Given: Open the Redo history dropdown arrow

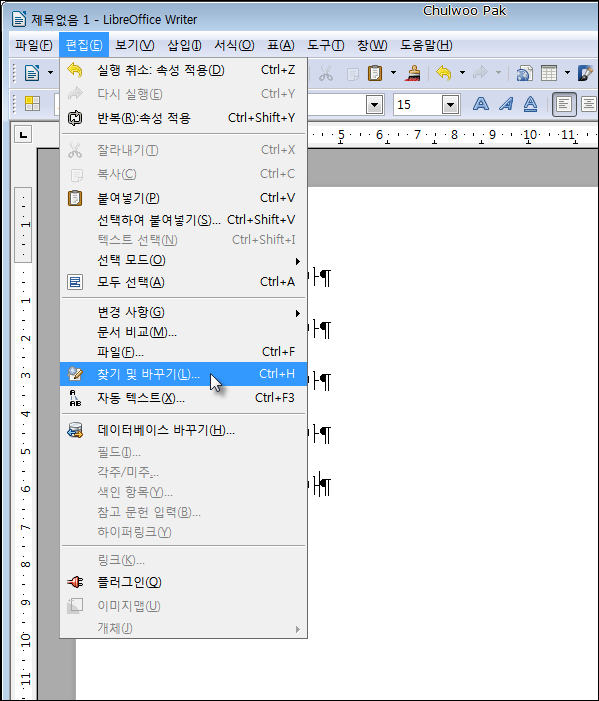Looking at the screenshot, I should tap(498, 72).
